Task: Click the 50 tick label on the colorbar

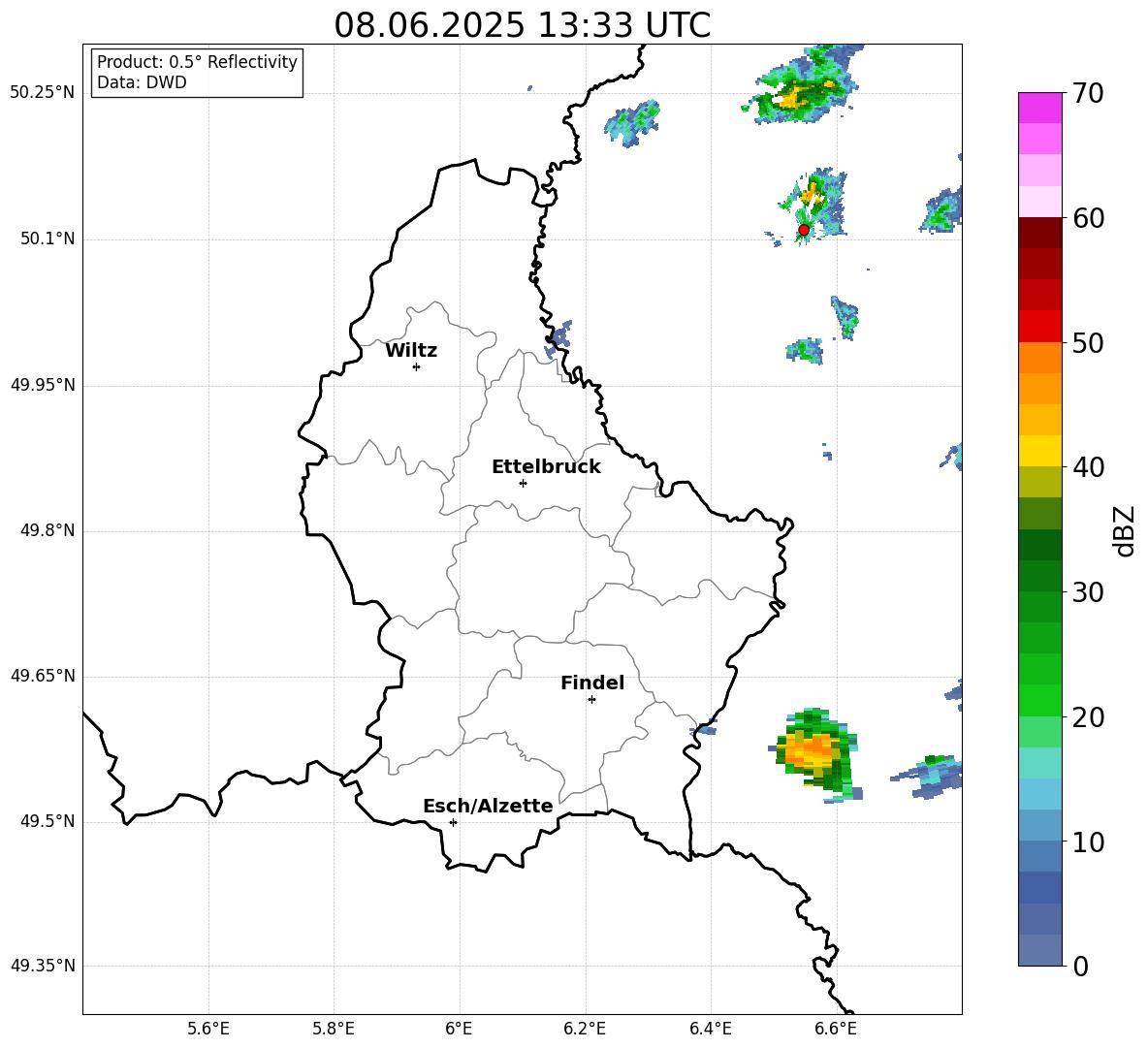Action: tap(1088, 342)
